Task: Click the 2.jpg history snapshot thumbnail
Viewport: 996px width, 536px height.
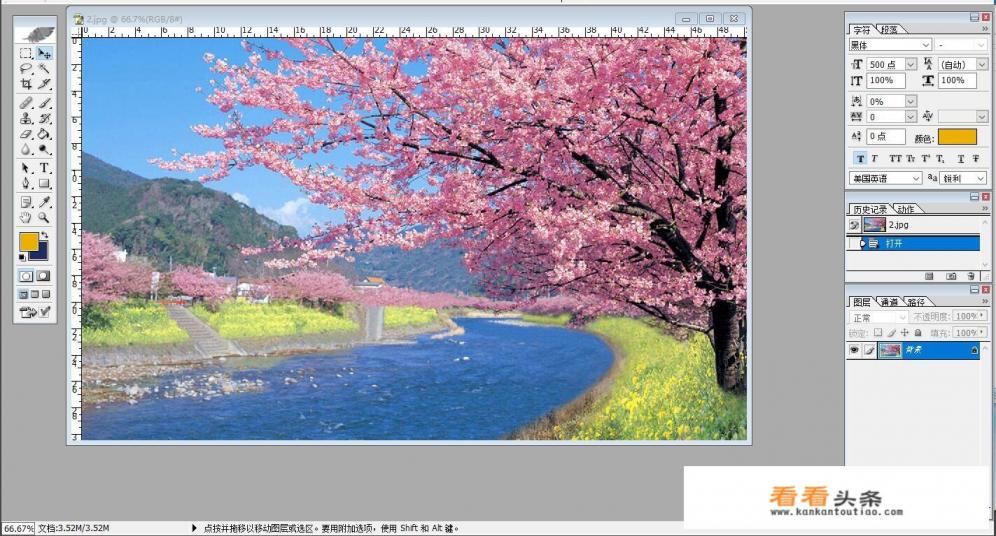Action: tap(874, 225)
